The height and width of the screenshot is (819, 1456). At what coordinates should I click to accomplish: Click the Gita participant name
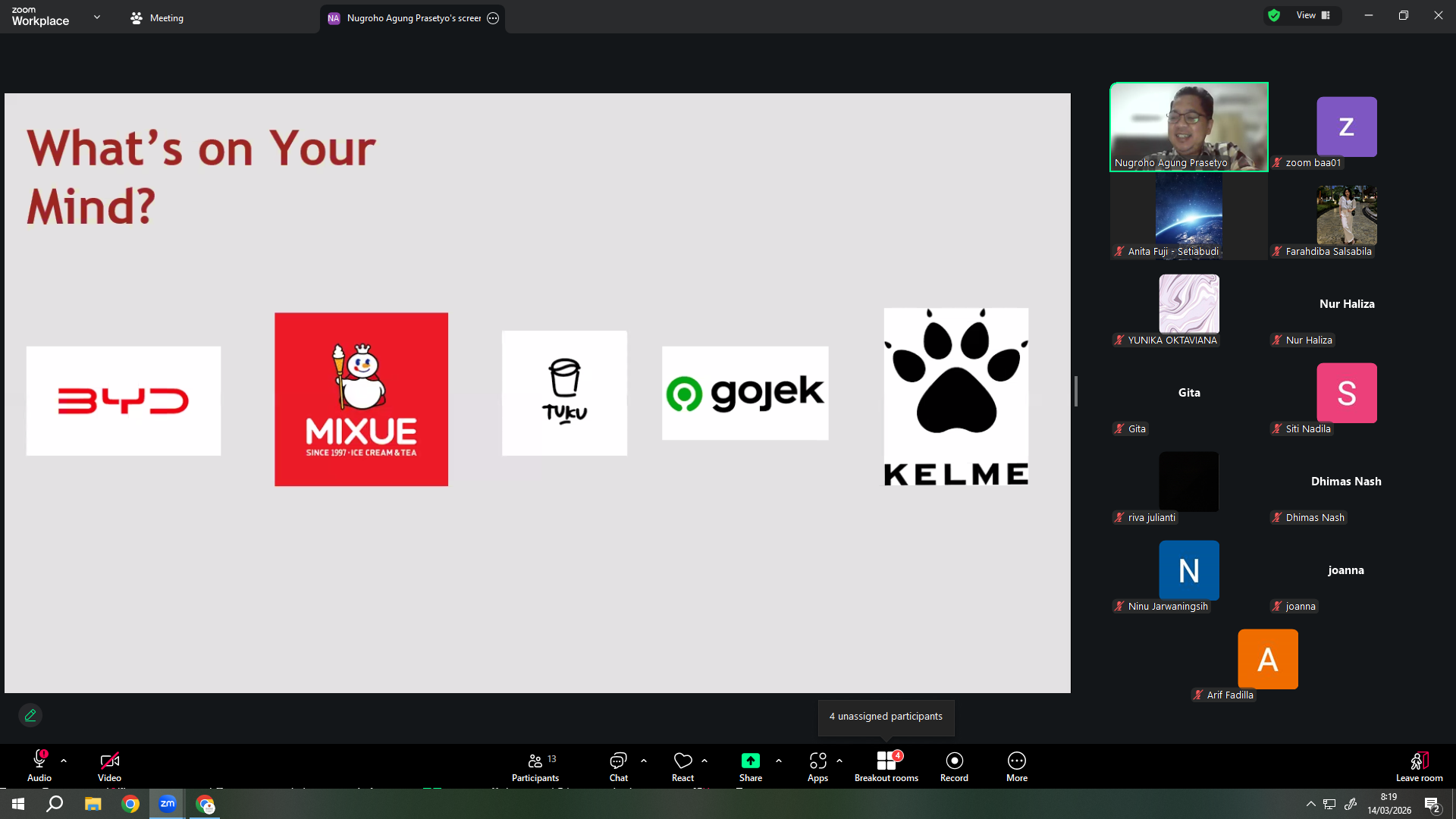[x=1189, y=393]
